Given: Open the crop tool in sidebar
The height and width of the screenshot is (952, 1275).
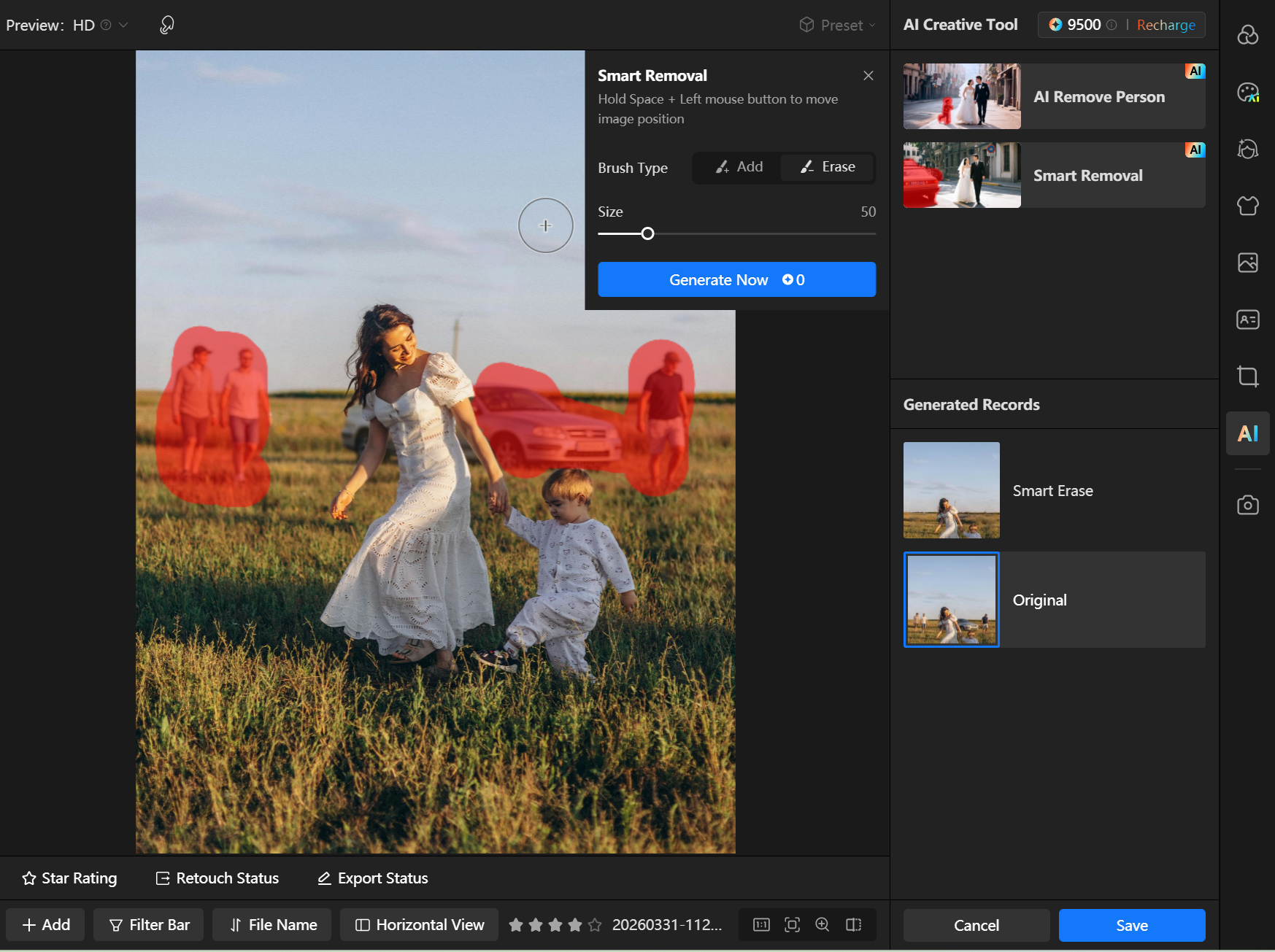Looking at the screenshot, I should [x=1247, y=376].
